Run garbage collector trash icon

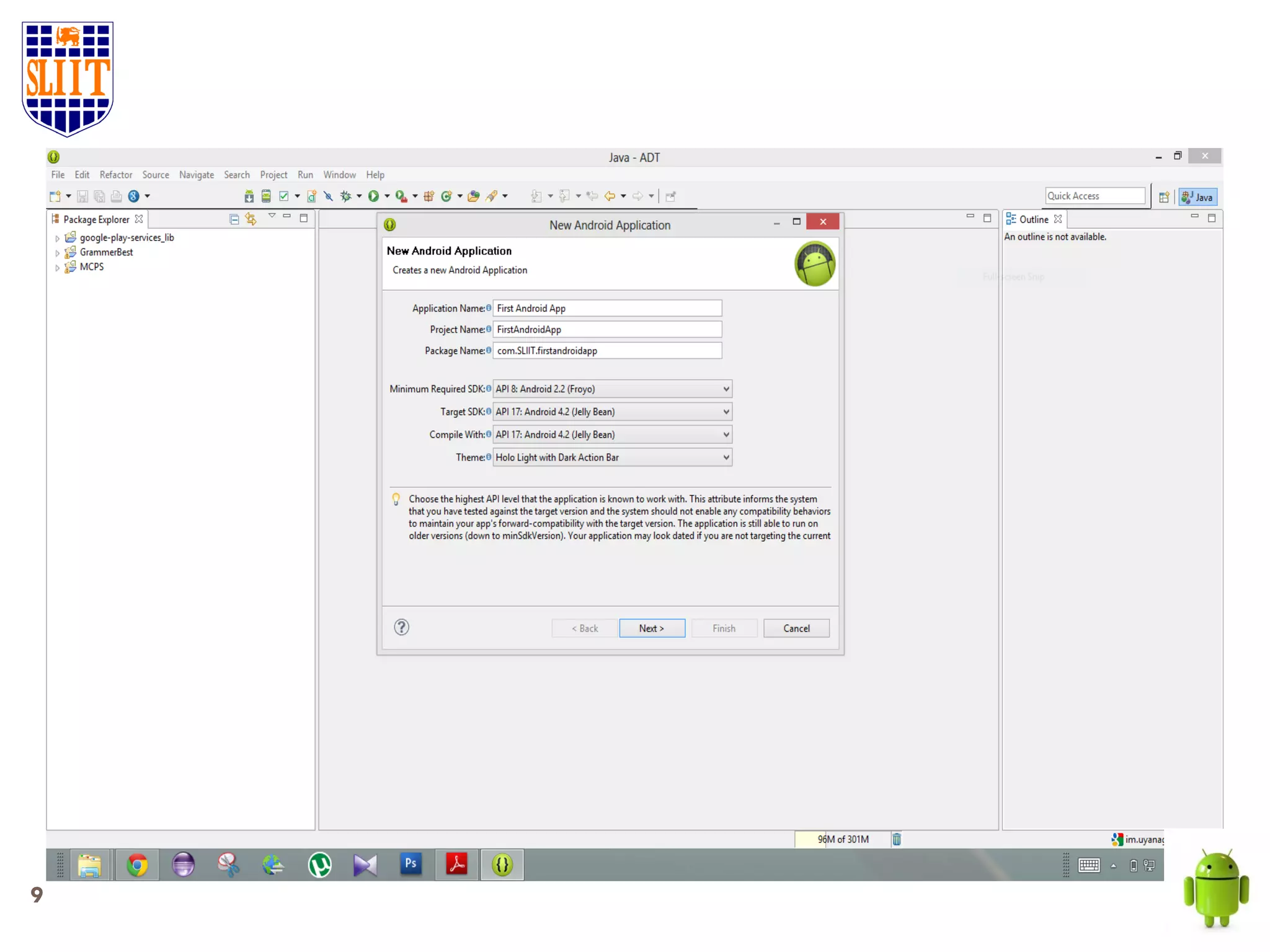pos(896,839)
